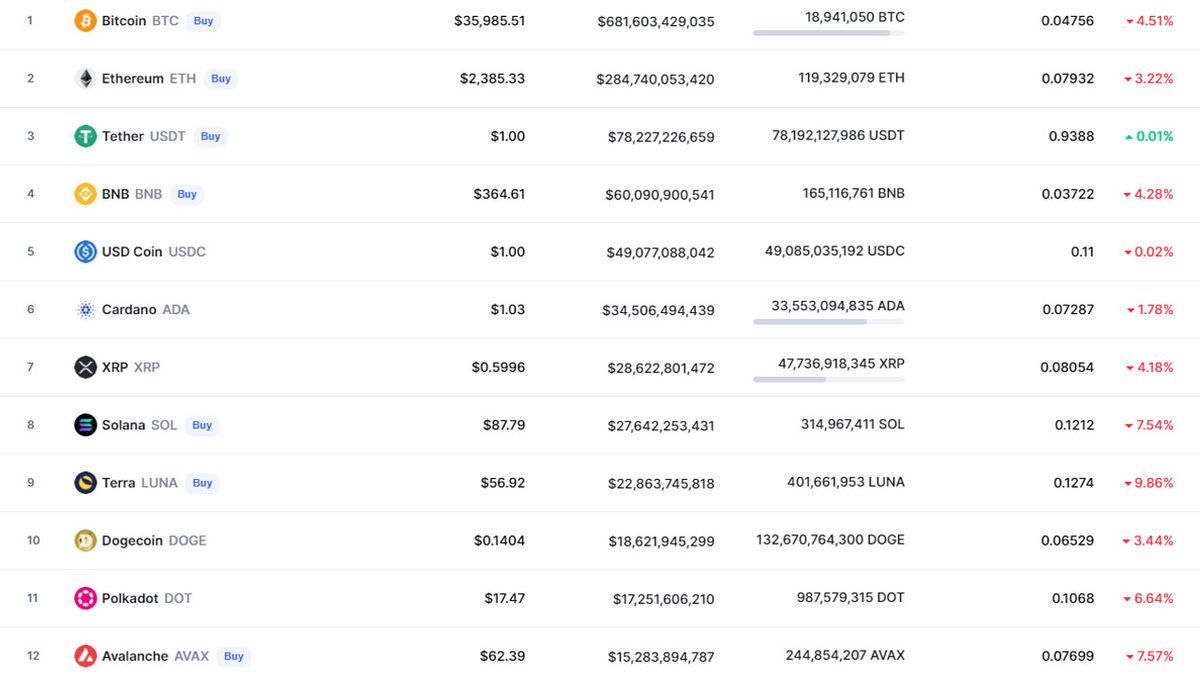
Task: Open the Ethereum coin page link
Action: 137,78
